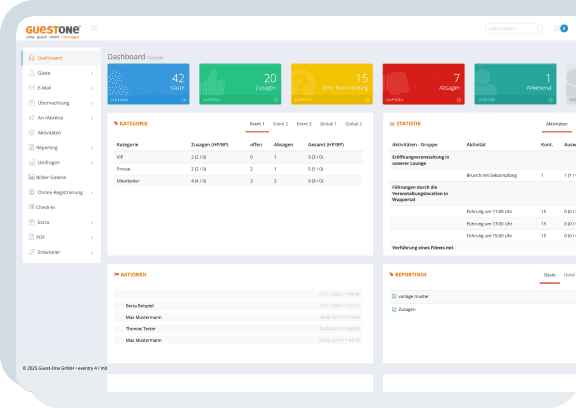Focus the guest search input field

[x=513, y=28]
